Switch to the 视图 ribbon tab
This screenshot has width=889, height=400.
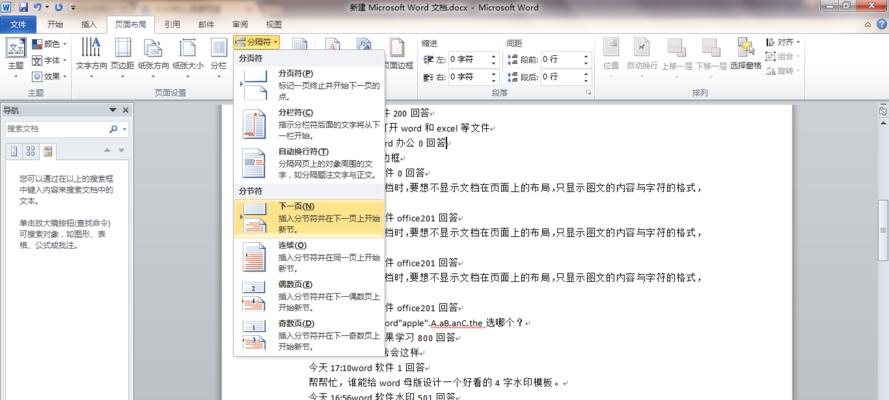(274, 24)
